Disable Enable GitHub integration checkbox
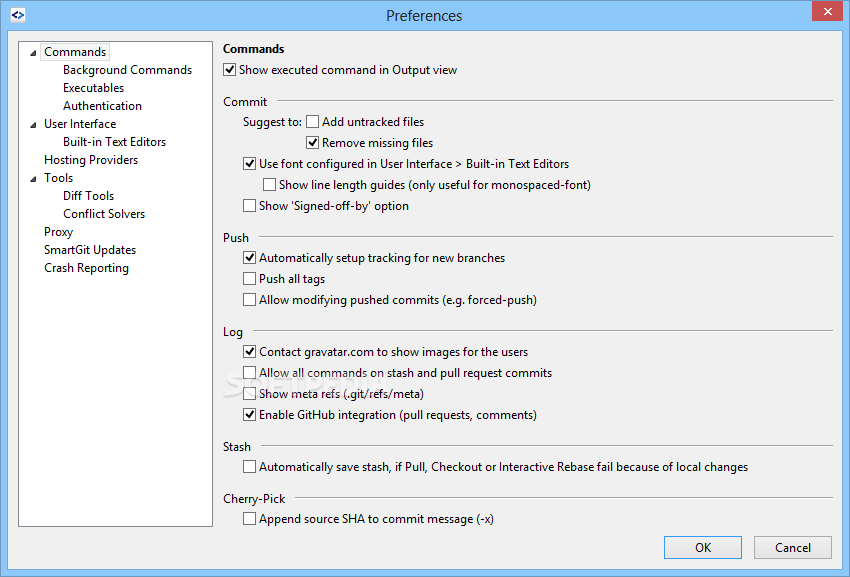Viewport: 850px width, 577px height. pos(249,415)
